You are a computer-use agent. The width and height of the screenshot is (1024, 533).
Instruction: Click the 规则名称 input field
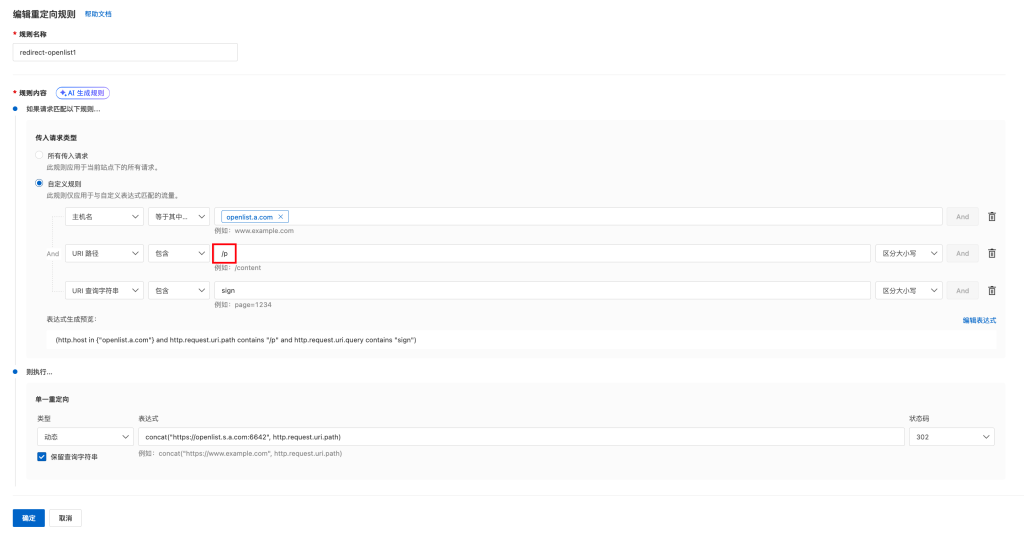[x=125, y=52]
